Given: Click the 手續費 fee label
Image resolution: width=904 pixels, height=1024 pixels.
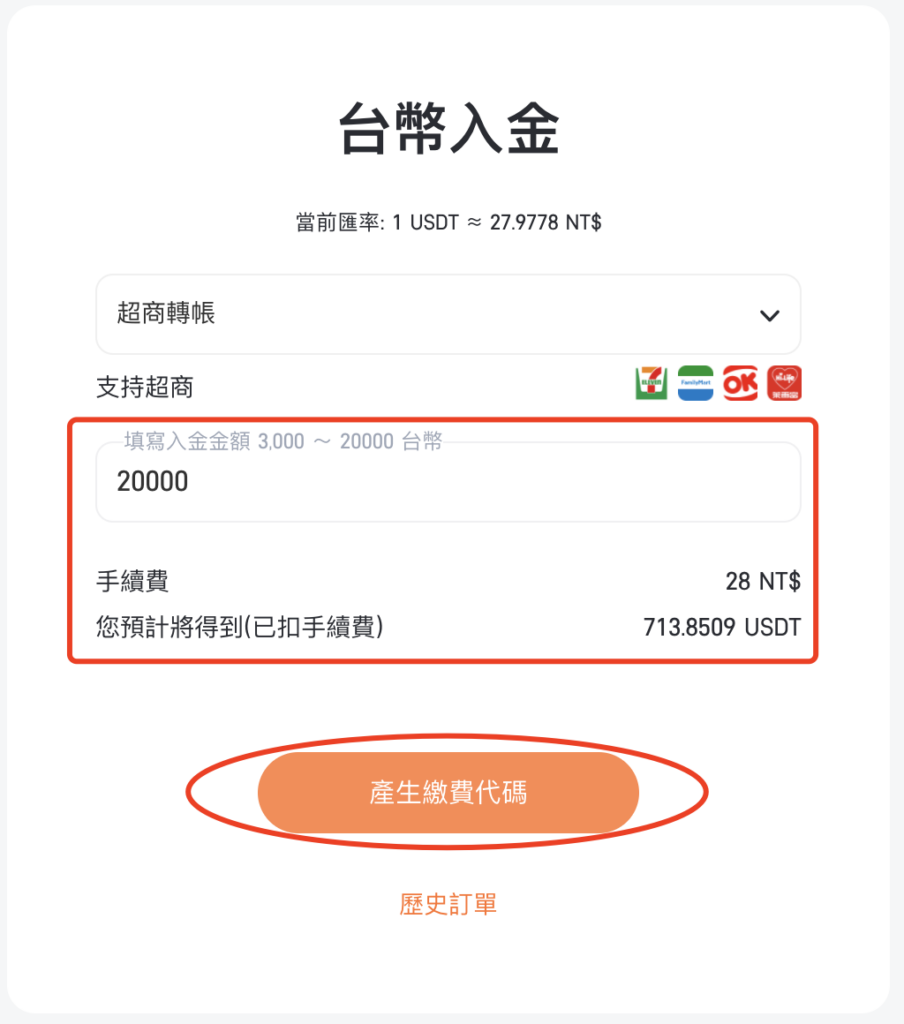Looking at the screenshot, I should [x=133, y=581].
